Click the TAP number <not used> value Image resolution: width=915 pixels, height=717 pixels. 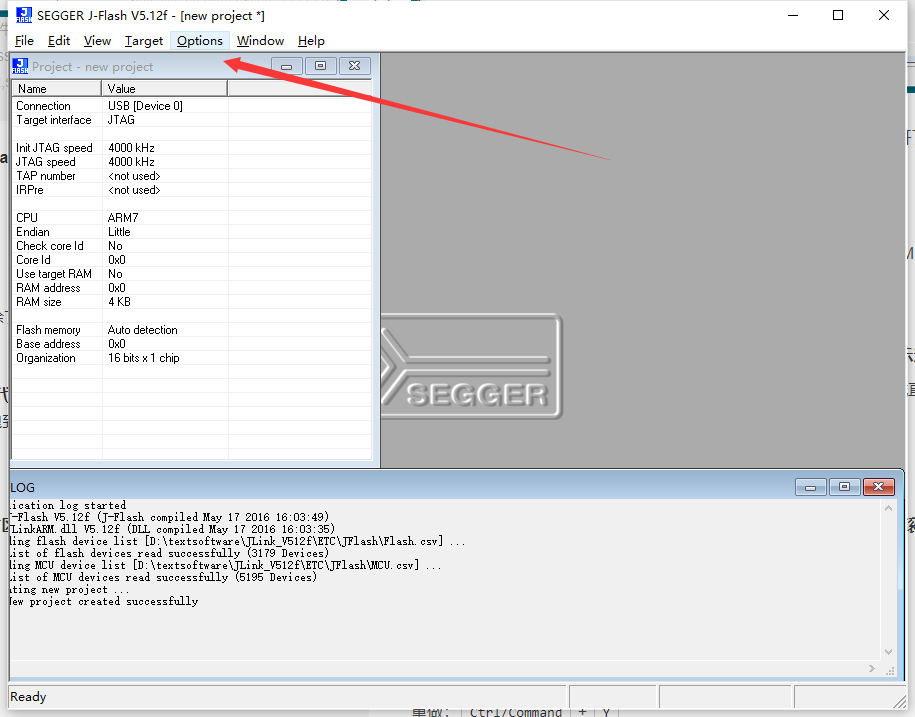coord(134,176)
